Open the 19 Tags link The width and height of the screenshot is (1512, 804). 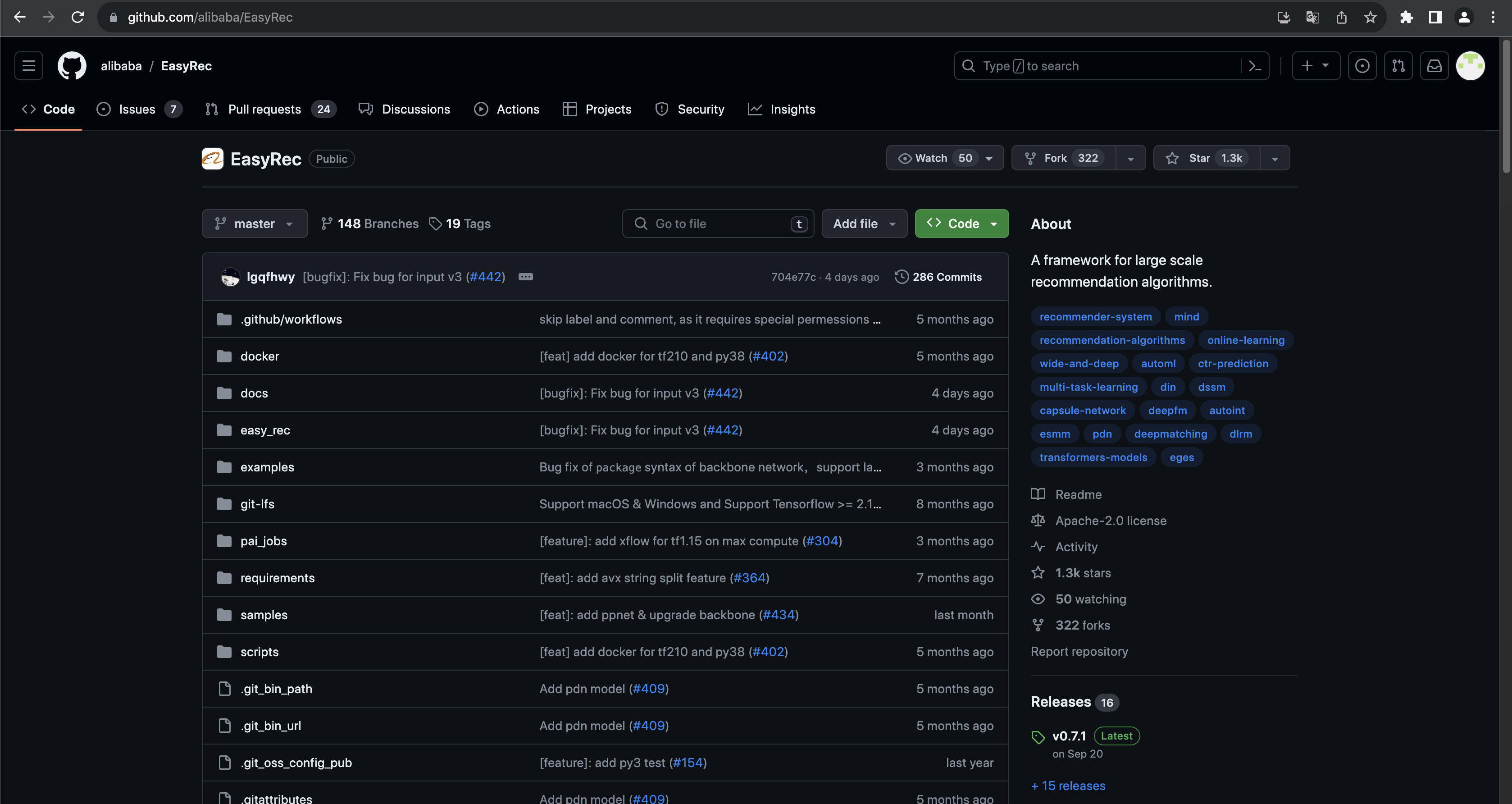pos(460,223)
